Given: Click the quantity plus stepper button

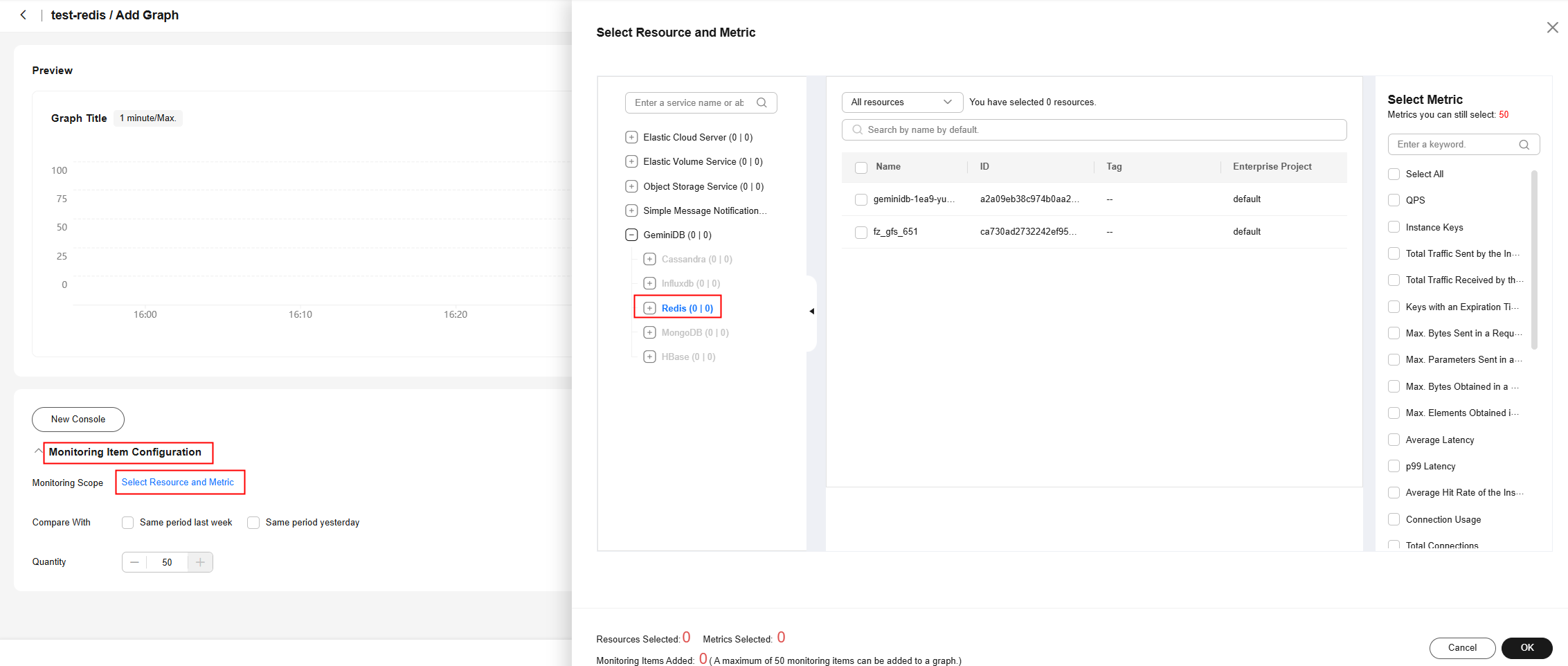Looking at the screenshot, I should point(200,562).
